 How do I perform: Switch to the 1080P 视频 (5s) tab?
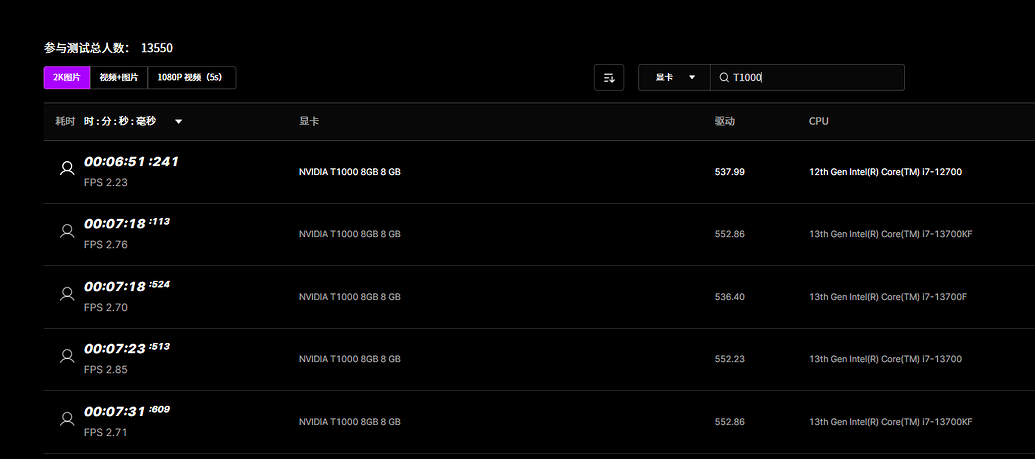coord(191,78)
